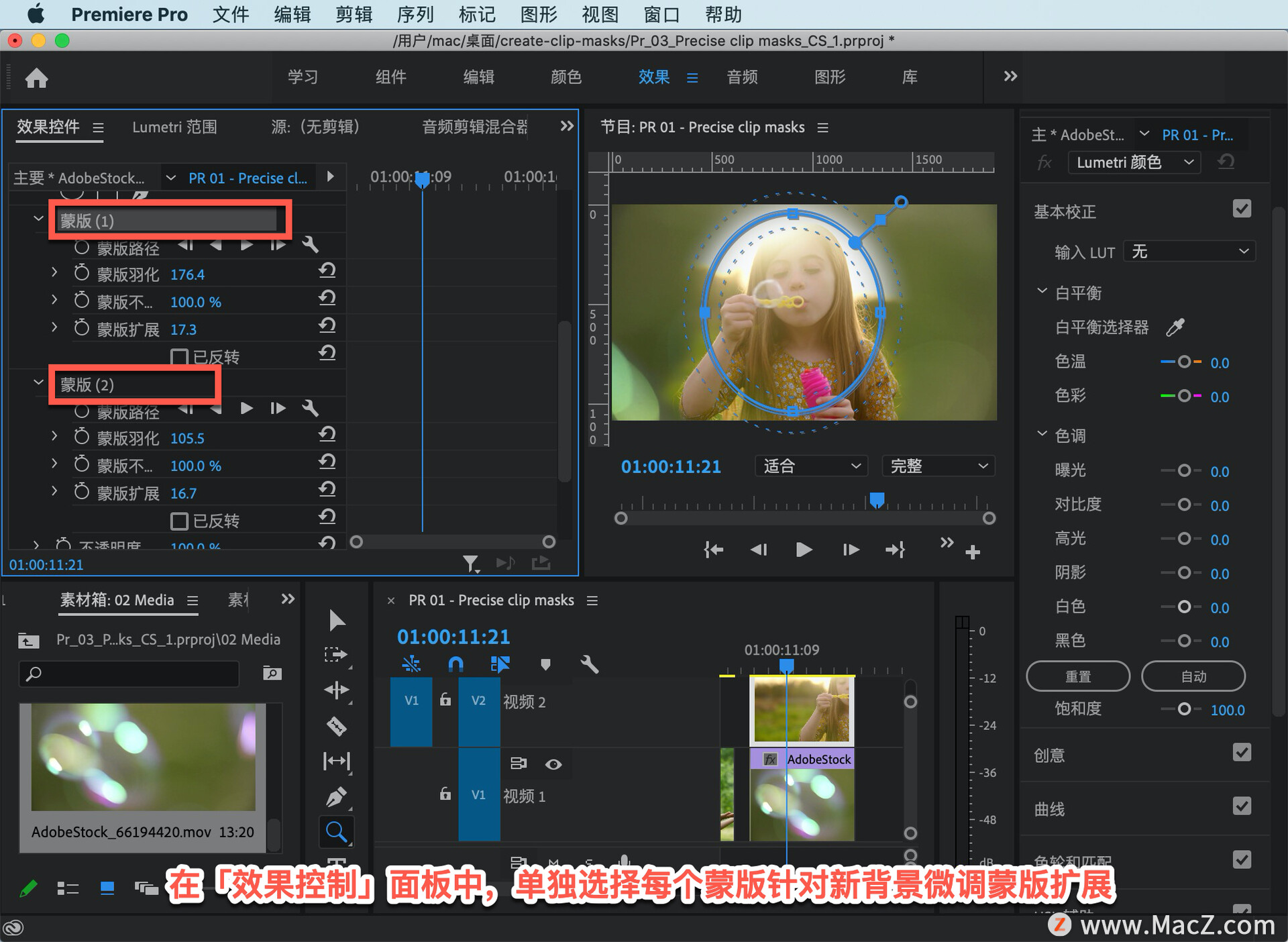Toggle video 1 track output eye
Screen dimensions: 1288x942
pyautogui.click(x=553, y=764)
